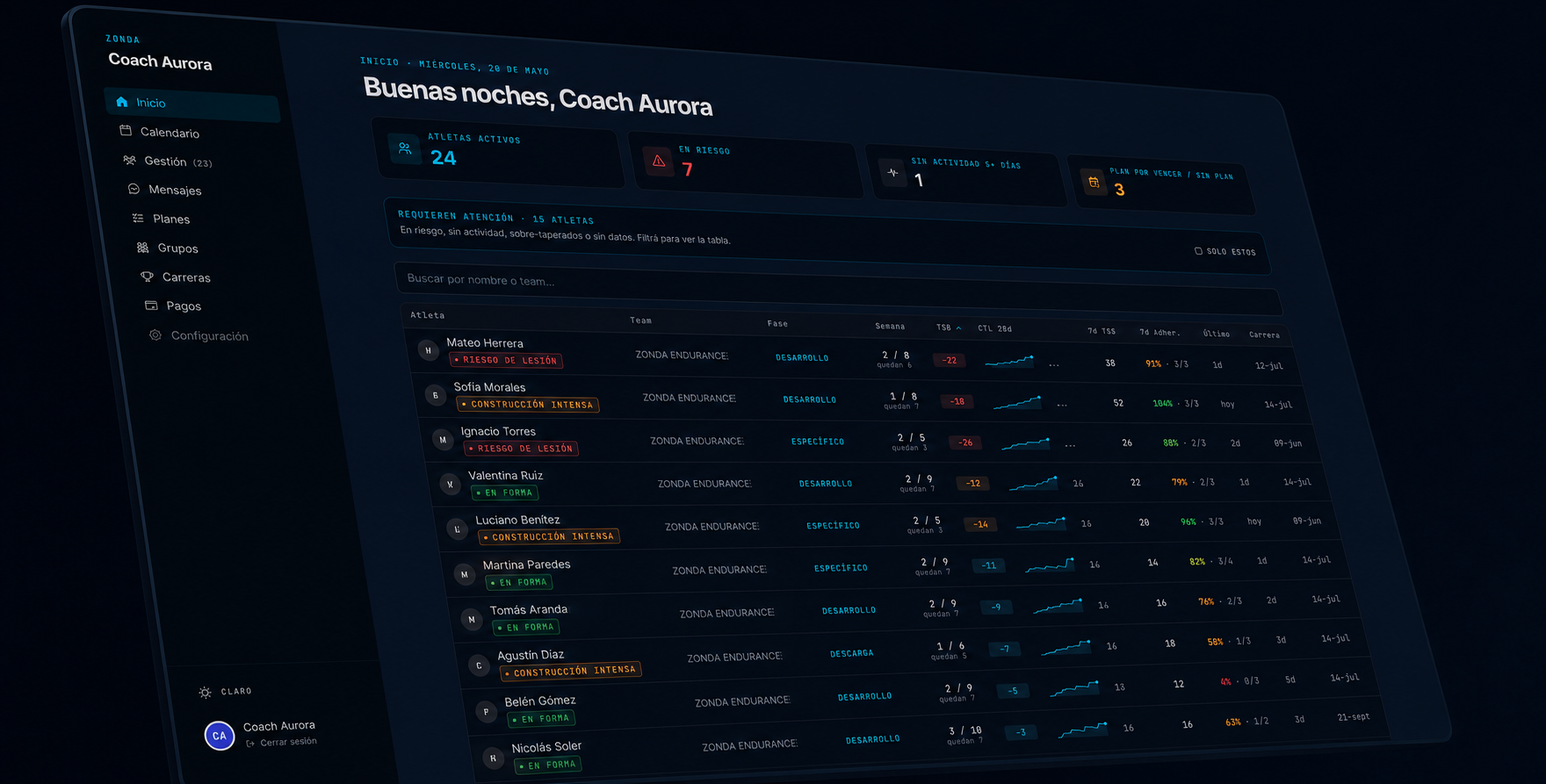Click Ignacio Torres' avatar initial
Image resolution: width=1546 pixels, height=784 pixels.
click(x=443, y=439)
